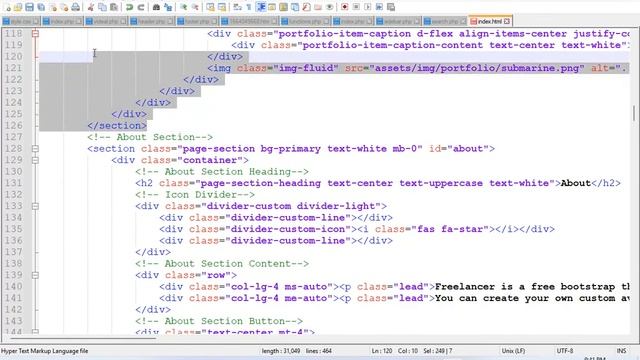
Task: Click the horizontal scrollbar thumb
Action: [83, 338]
